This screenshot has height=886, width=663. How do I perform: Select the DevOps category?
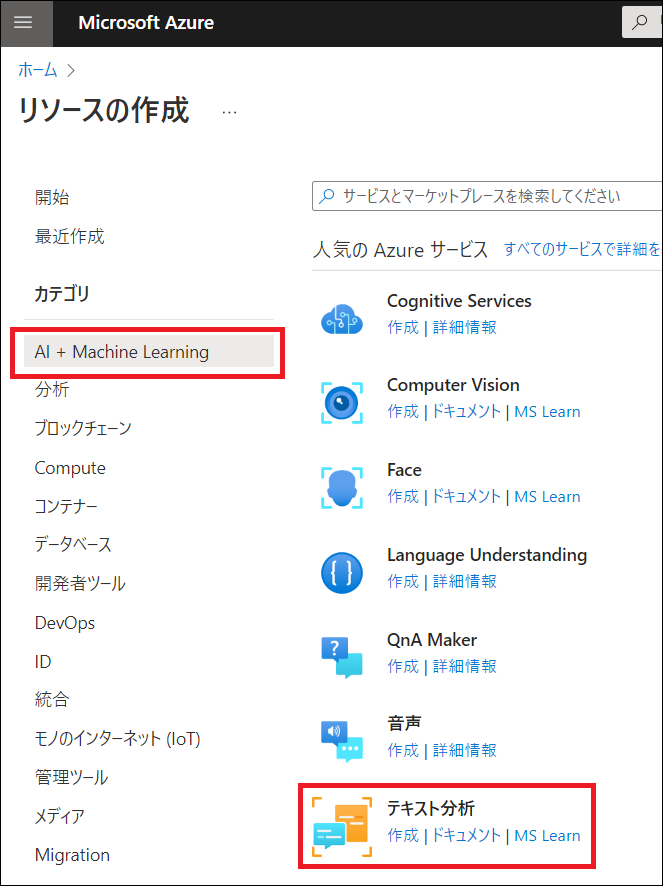click(x=64, y=623)
